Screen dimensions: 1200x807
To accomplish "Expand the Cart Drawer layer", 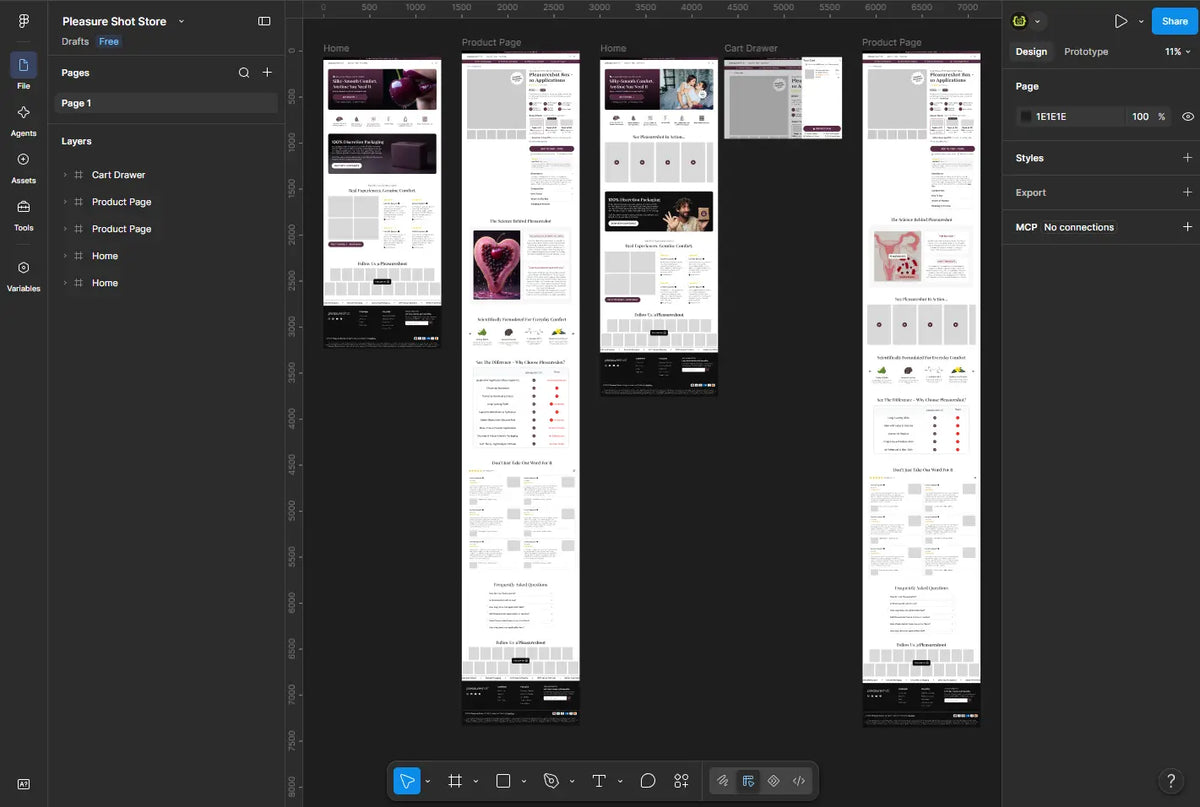I will tap(65, 175).
